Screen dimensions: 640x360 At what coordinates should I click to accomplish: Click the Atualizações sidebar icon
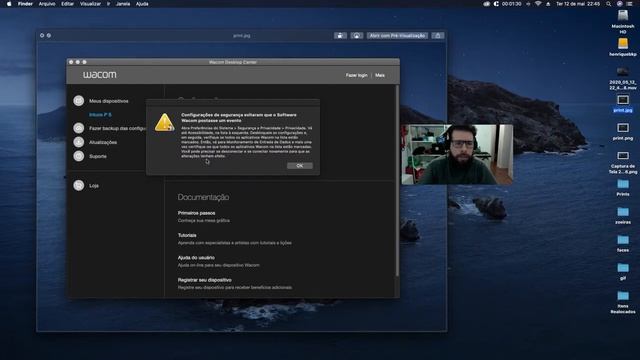(x=79, y=142)
